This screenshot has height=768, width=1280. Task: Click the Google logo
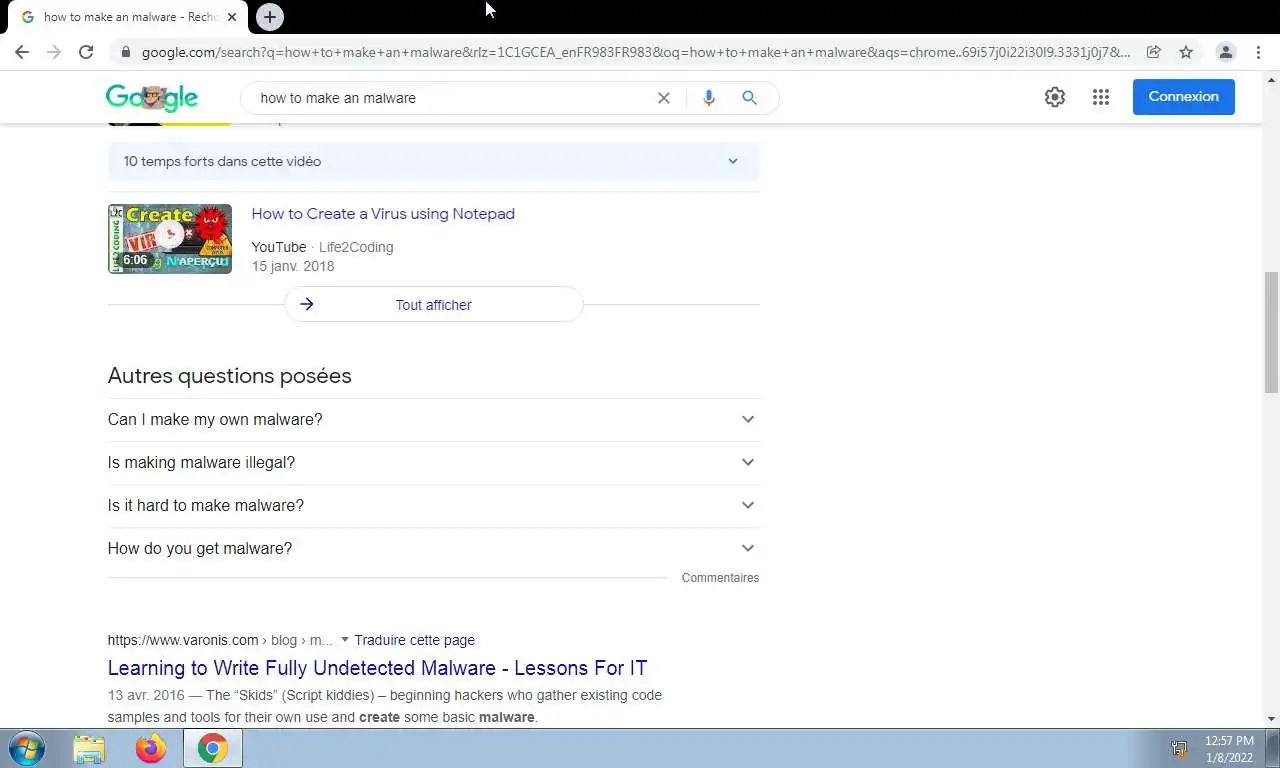152,97
